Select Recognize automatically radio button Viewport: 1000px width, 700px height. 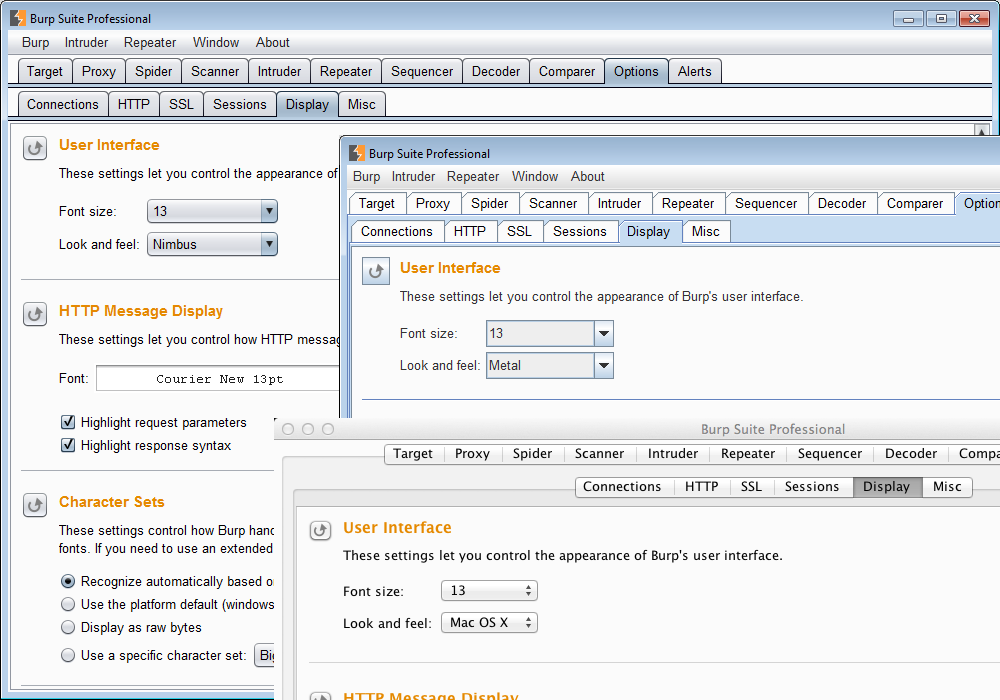[x=68, y=581]
